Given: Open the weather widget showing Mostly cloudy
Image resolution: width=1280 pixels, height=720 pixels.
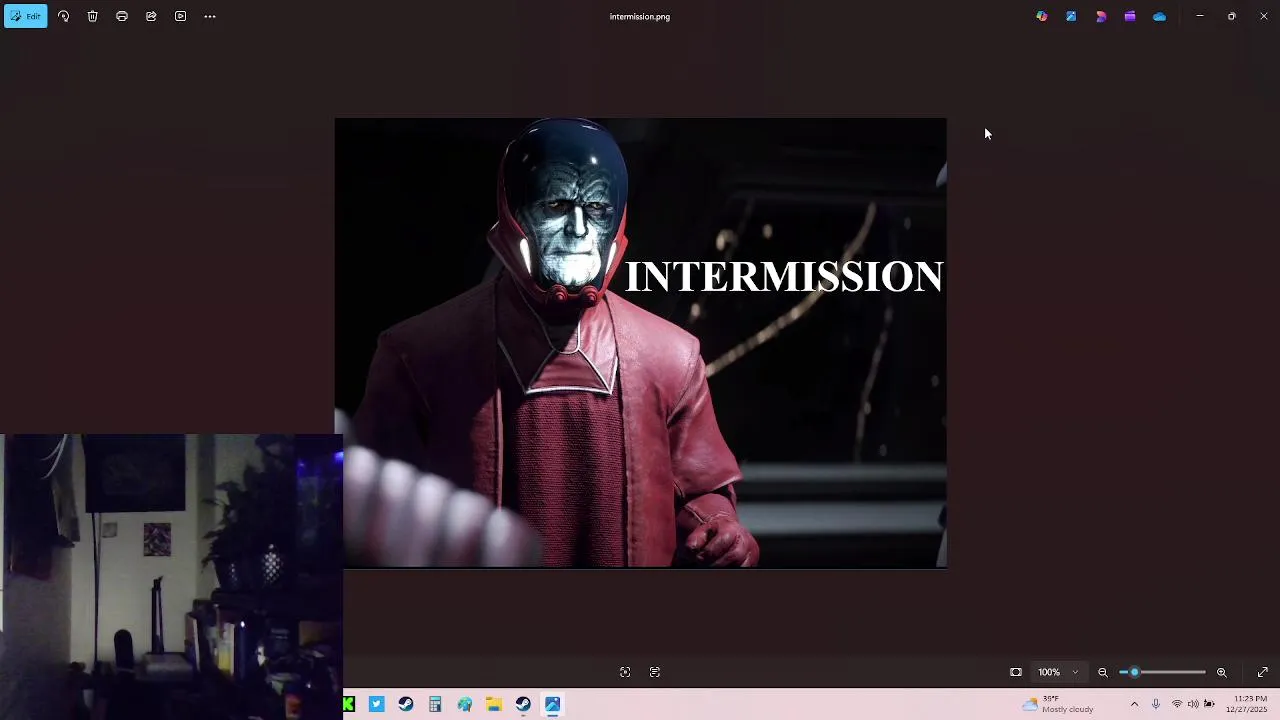Looking at the screenshot, I should (x=1057, y=704).
